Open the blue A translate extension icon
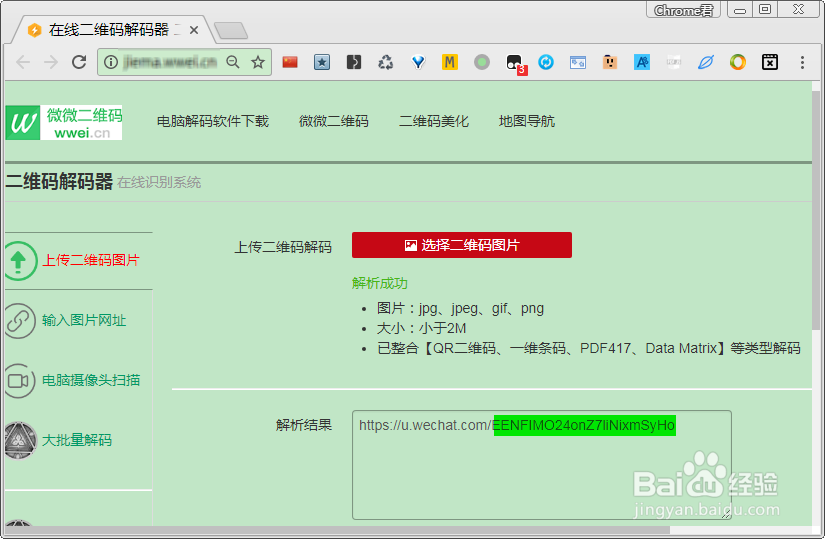The height and width of the screenshot is (539, 825). pyautogui.click(x=642, y=62)
